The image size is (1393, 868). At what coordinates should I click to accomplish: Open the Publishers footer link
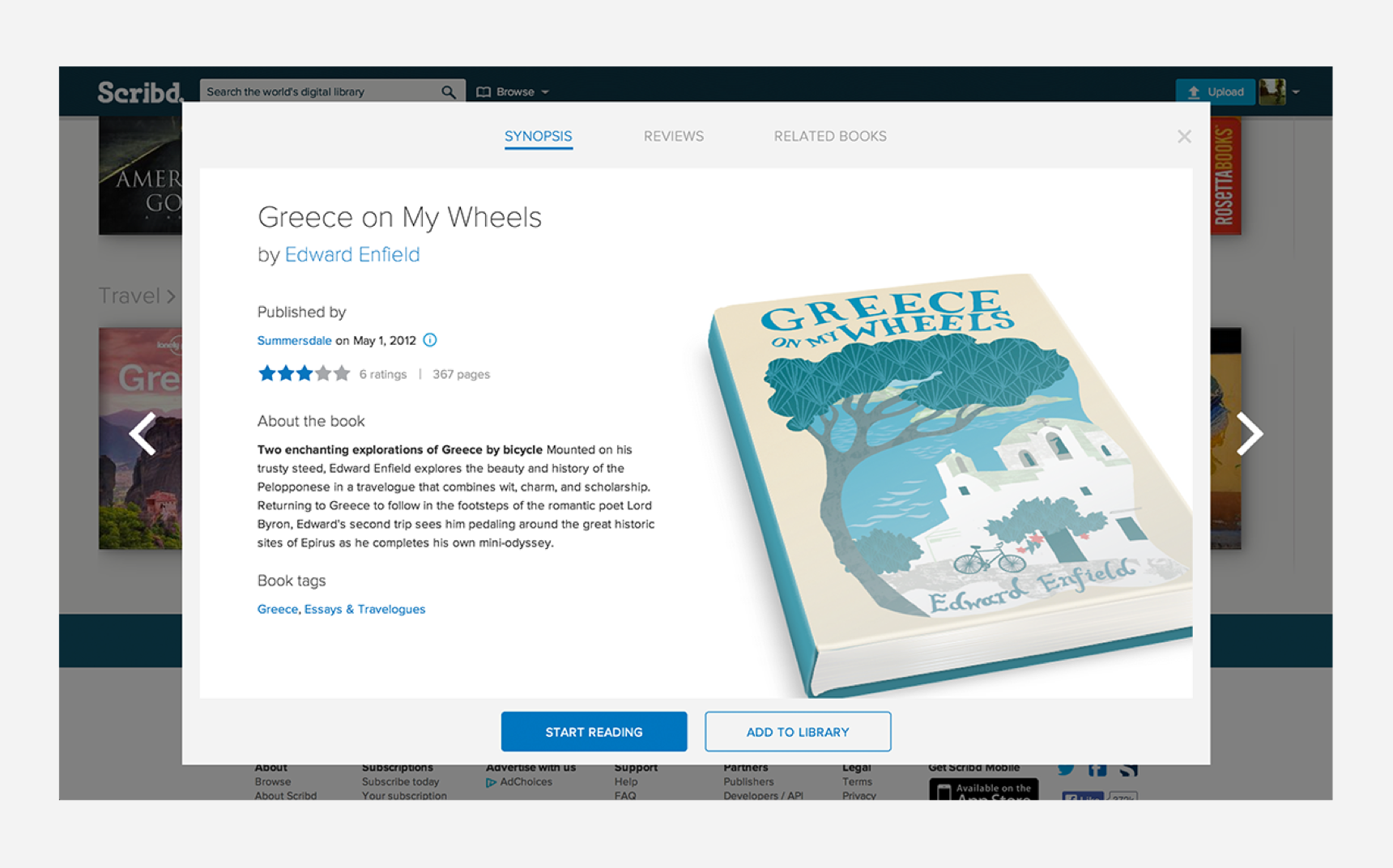748,782
